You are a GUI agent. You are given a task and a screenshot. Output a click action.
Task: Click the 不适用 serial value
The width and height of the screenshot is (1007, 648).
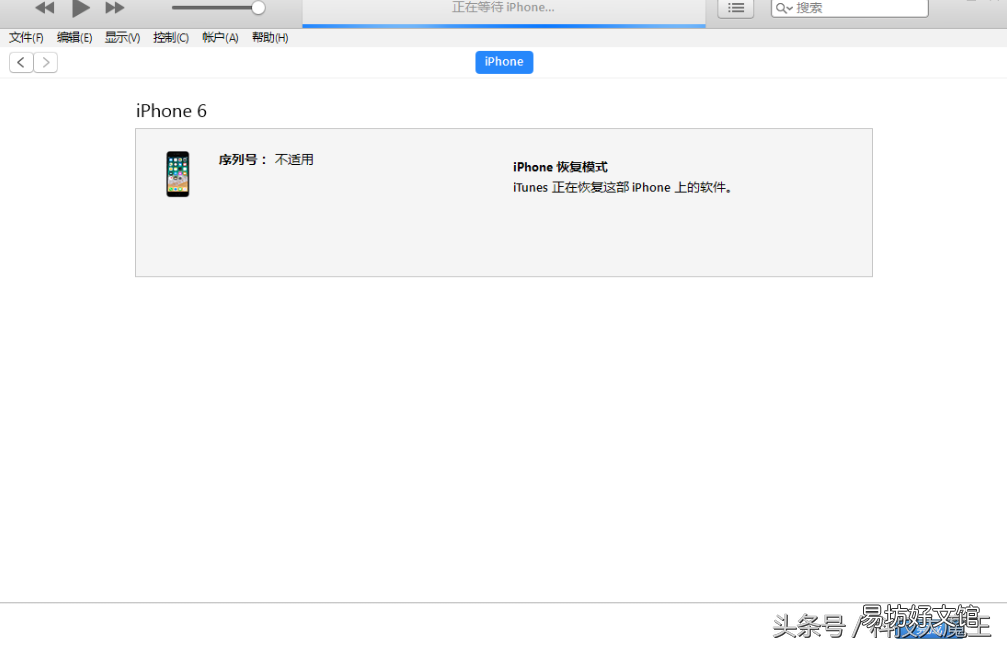294,159
